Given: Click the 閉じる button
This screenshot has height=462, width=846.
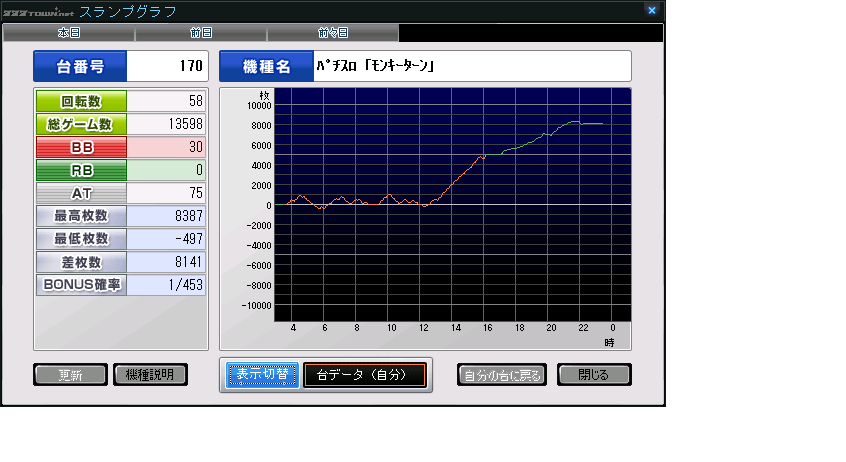Looking at the screenshot, I should click(594, 375).
